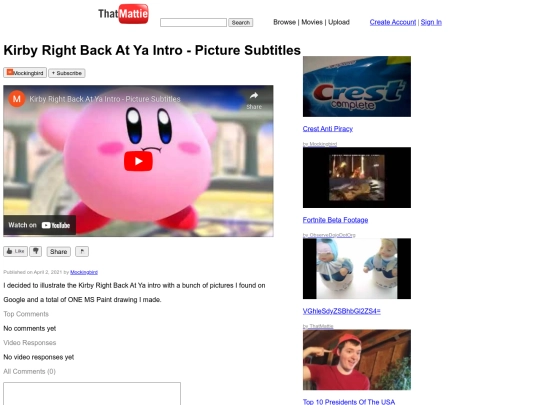The width and height of the screenshot is (540, 405).
Task: Open Mockingbird channel button under title
Action: (25, 73)
